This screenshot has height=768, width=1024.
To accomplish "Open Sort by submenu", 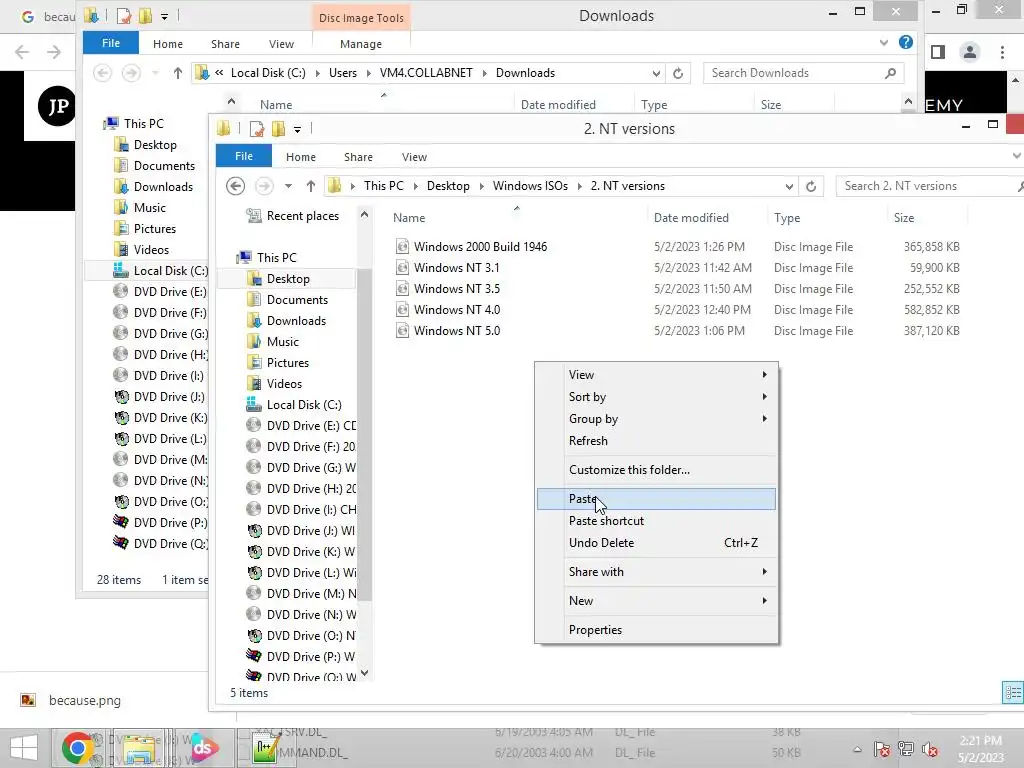I will [x=656, y=396].
